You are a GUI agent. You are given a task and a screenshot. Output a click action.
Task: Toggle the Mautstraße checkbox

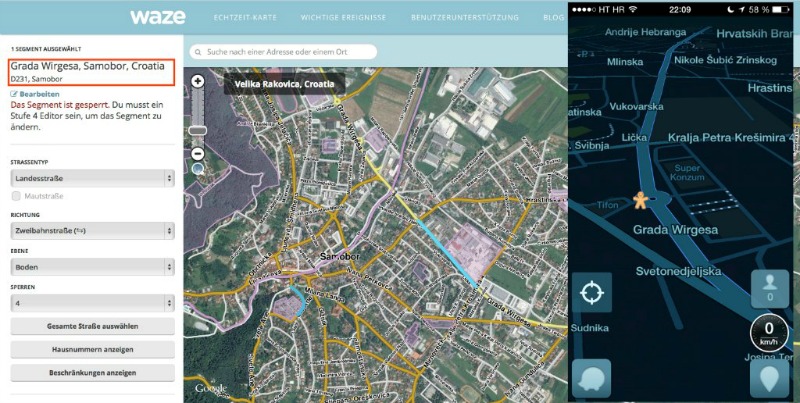click(x=16, y=196)
